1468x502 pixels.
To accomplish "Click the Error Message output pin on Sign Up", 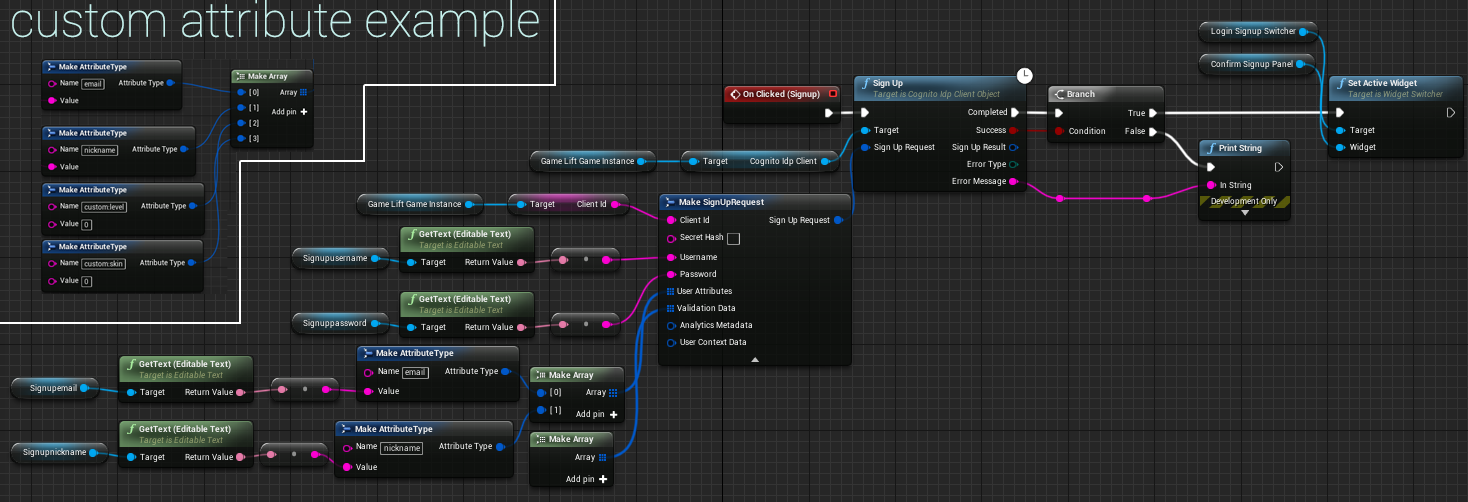I will coord(1014,182).
